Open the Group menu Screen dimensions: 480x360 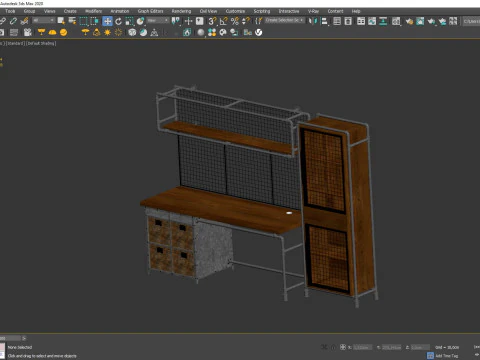point(29,11)
